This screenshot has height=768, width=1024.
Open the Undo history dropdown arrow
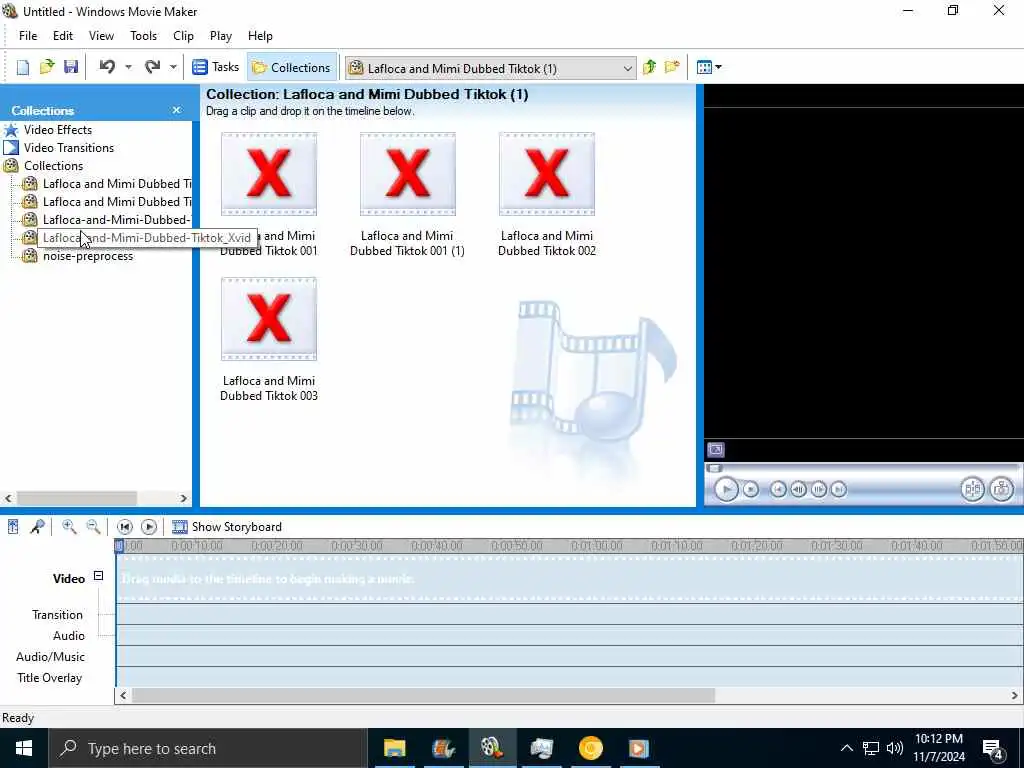128,67
